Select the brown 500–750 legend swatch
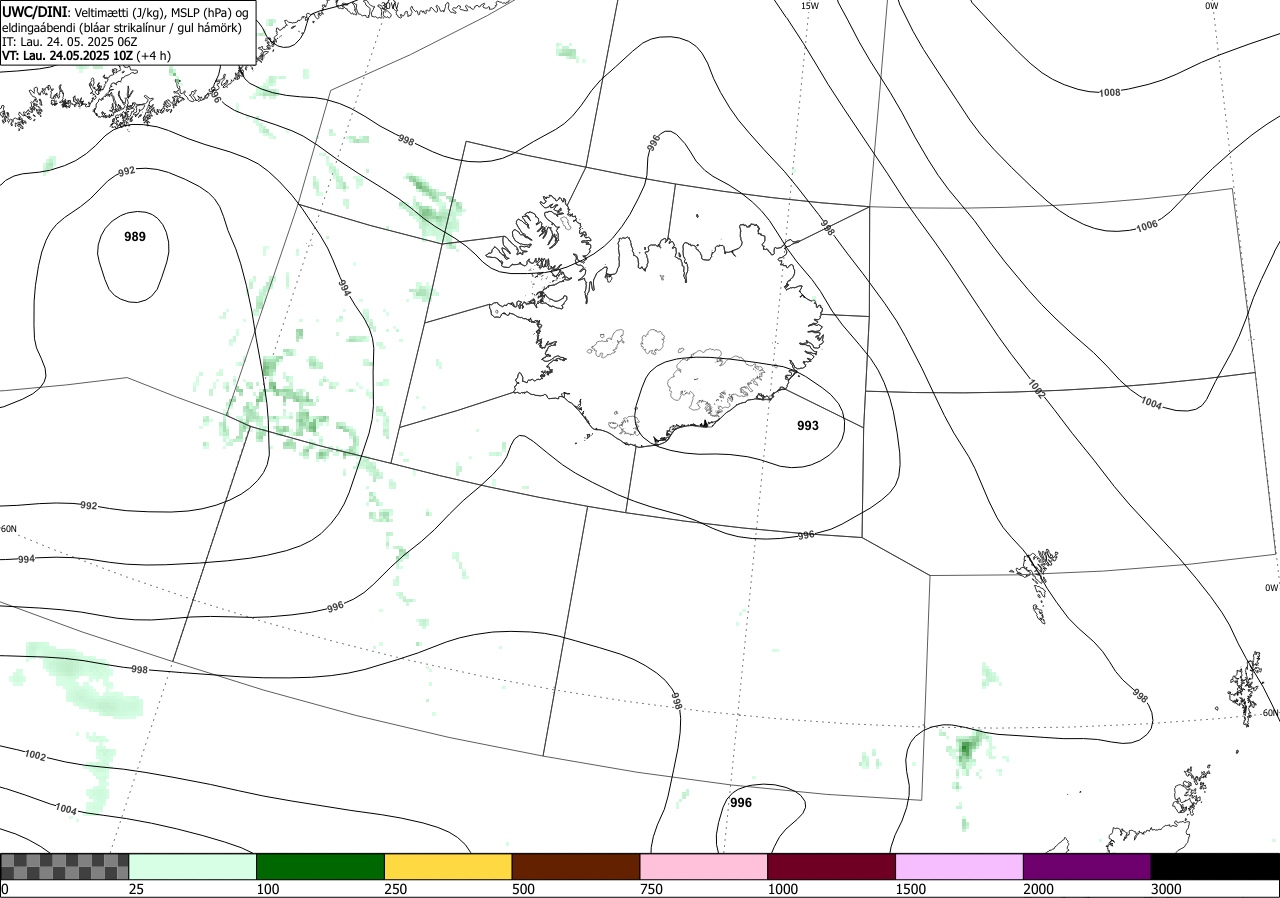Image resolution: width=1280 pixels, height=898 pixels. [x=576, y=866]
